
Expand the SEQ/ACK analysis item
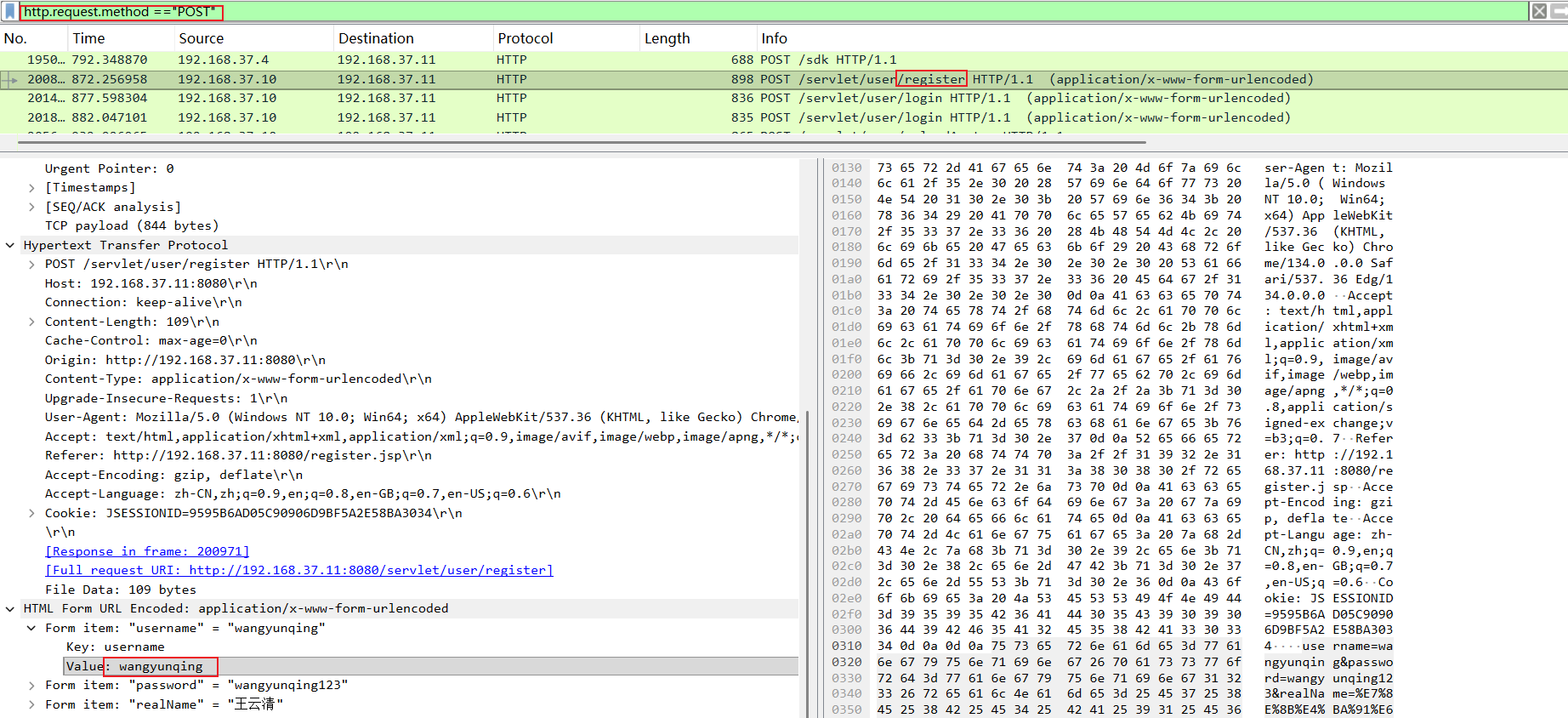31,207
